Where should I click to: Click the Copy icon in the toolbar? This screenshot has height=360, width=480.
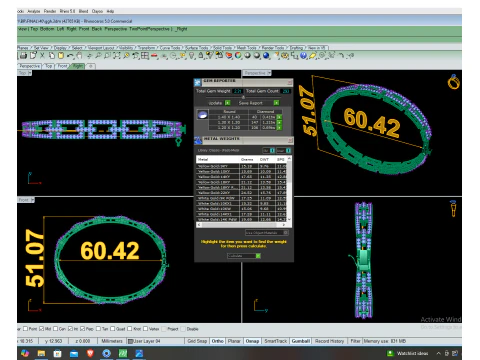(52, 56)
